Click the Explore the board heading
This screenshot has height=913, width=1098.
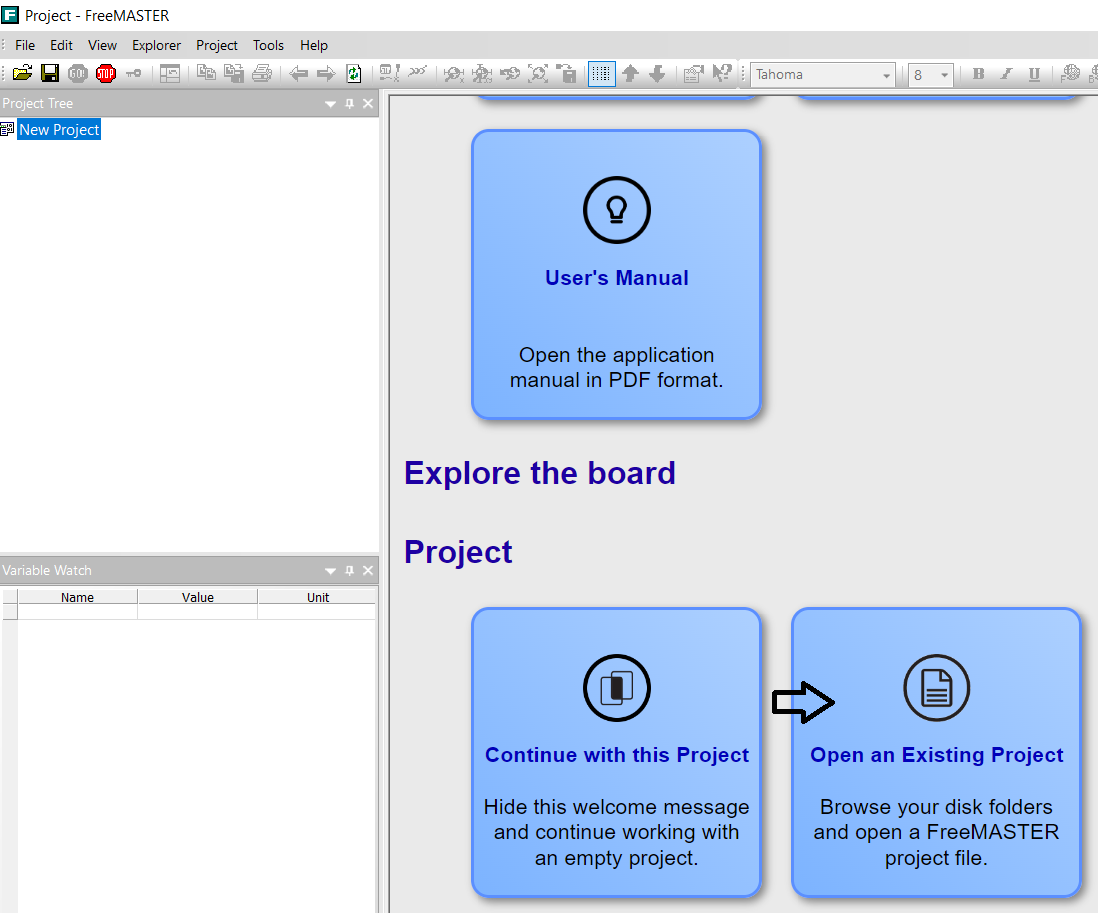coord(540,473)
